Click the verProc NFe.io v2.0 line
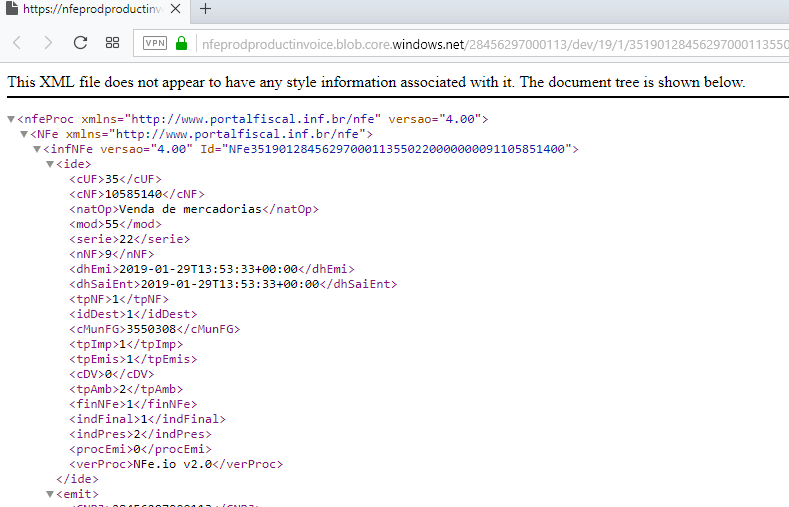Screen dimensions: 789x507 pyautogui.click(x=175, y=464)
